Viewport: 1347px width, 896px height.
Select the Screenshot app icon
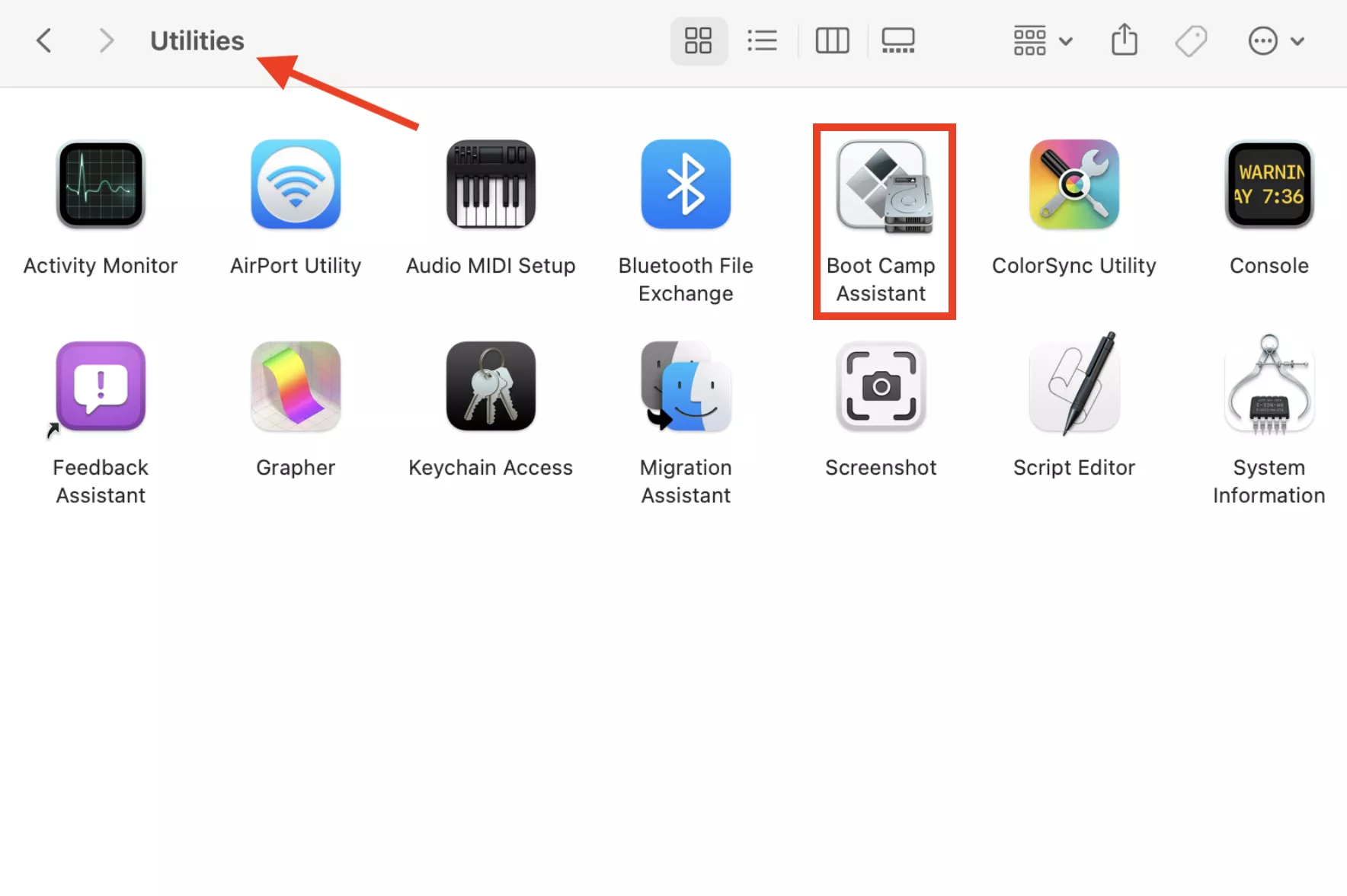click(881, 386)
